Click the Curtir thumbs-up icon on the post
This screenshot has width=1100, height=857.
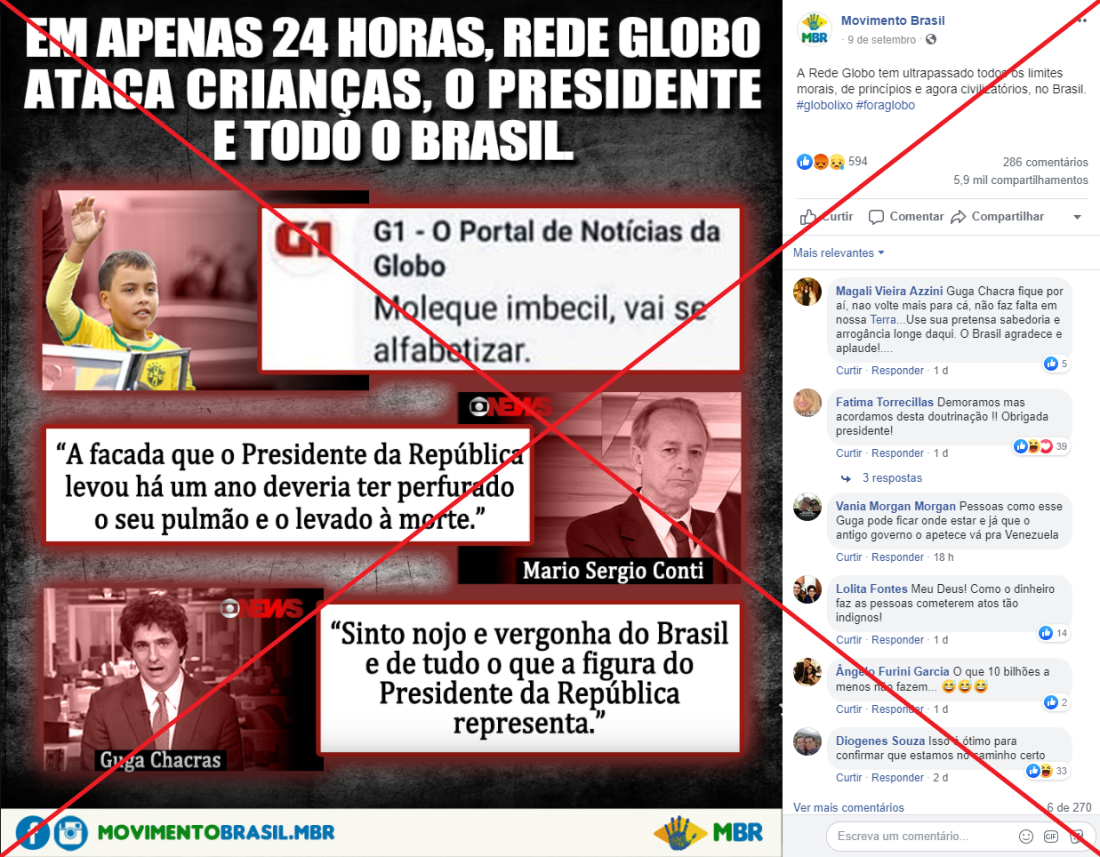(808, 217)
